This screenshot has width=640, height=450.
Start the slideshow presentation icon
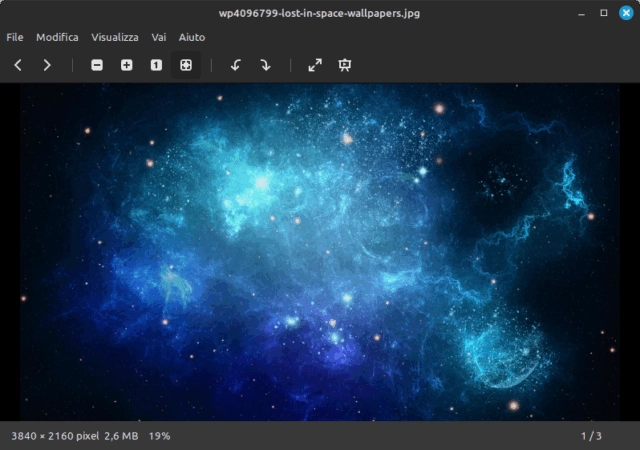345,65
